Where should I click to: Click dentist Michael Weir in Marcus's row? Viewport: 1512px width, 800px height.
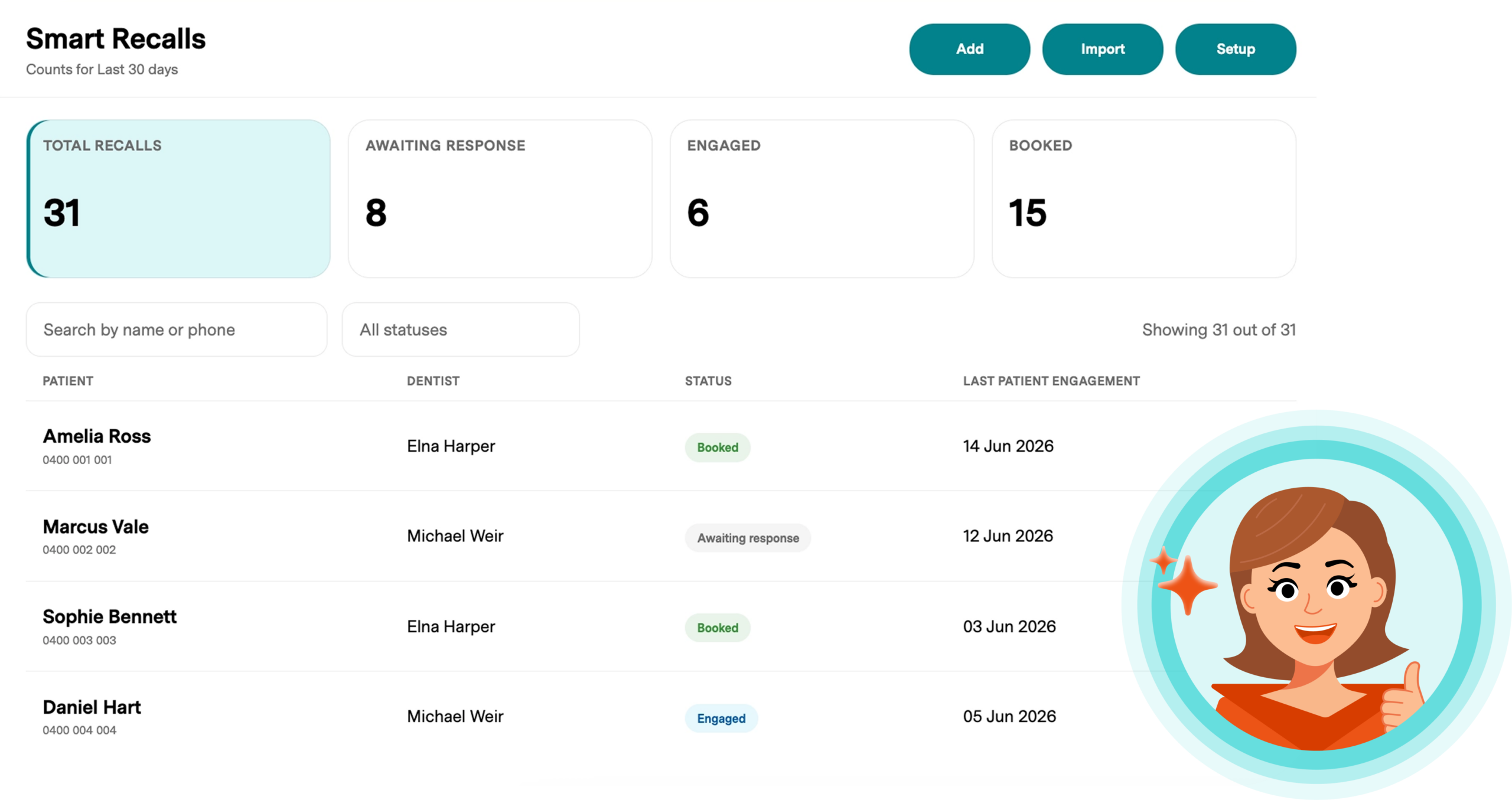(x=455, y=536)
